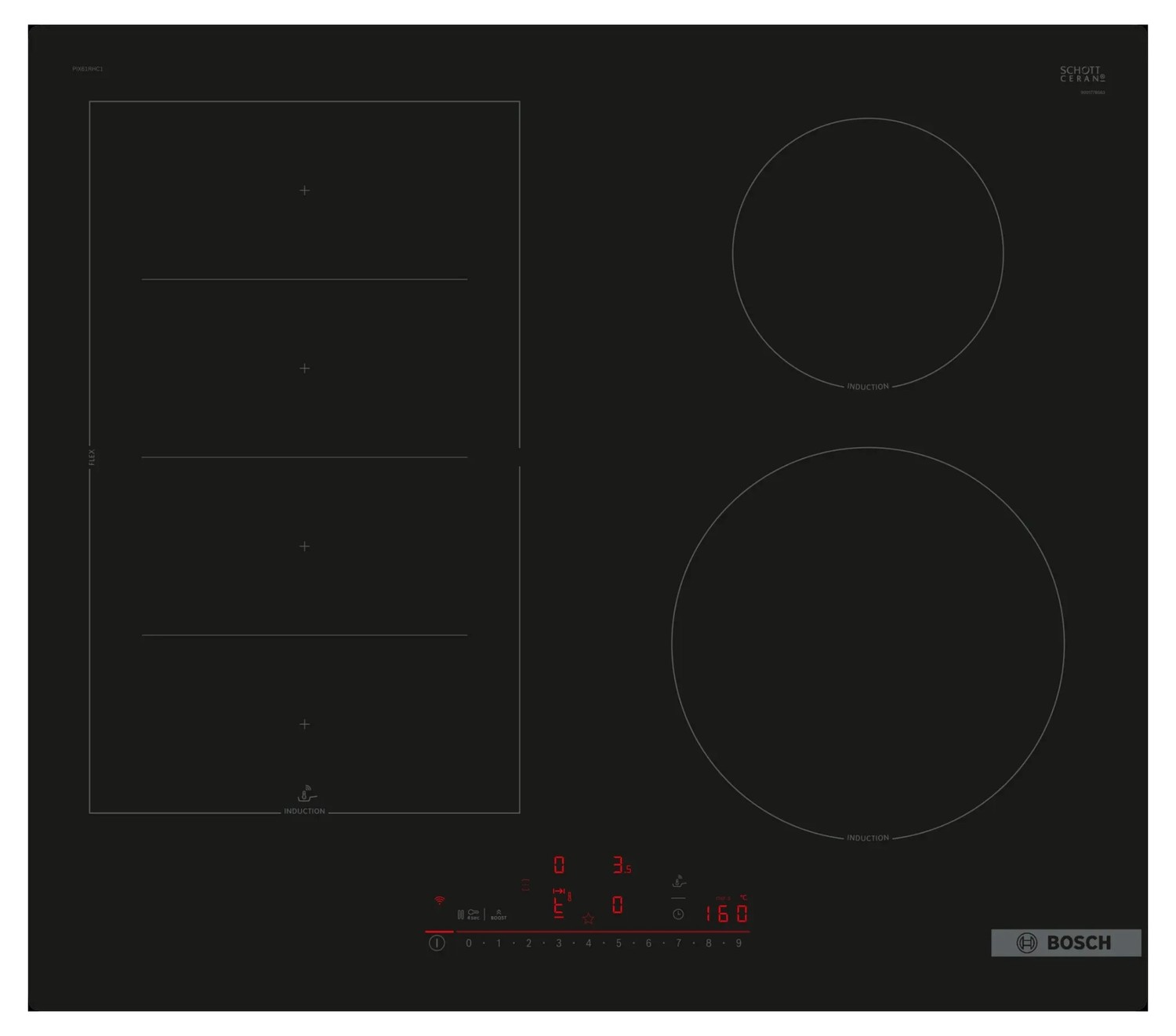Touch the third plus mark in flex zone

coord(305,547)
